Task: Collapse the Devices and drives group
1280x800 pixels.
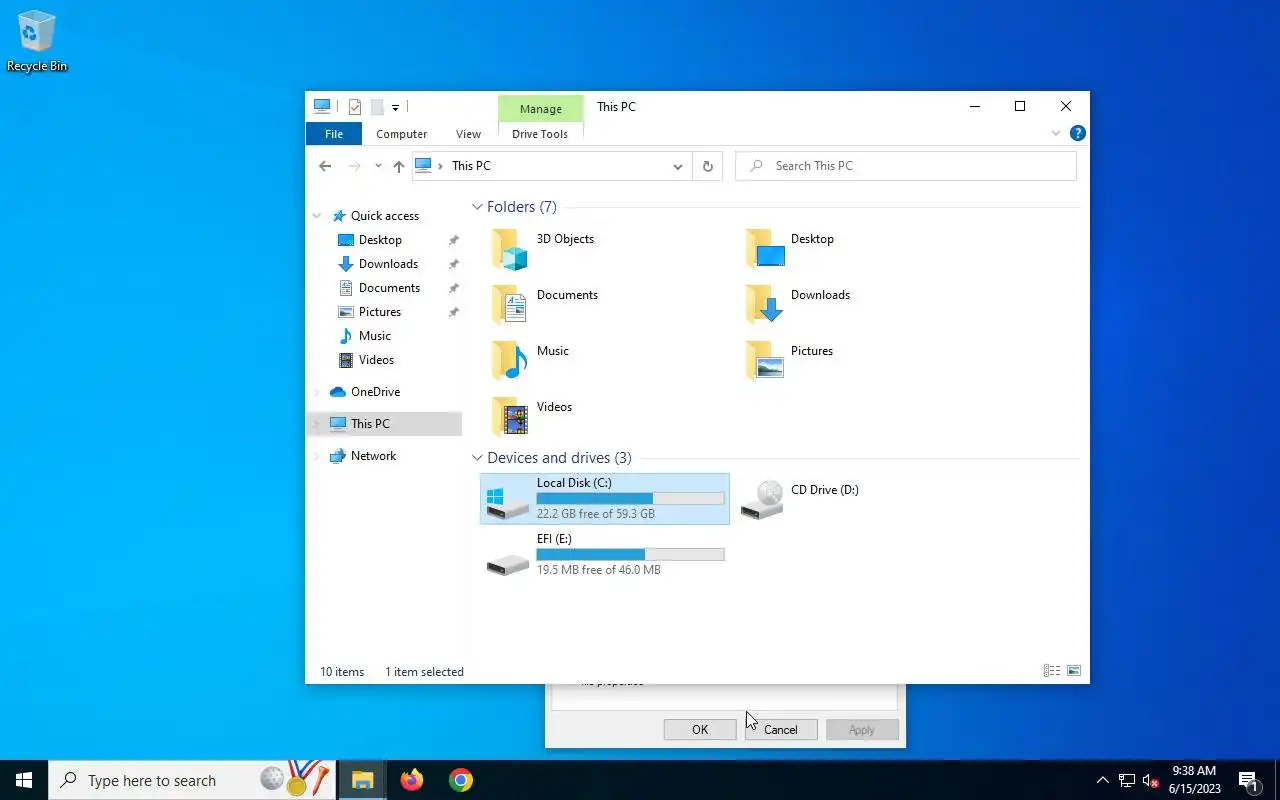Action: [477, 458]
